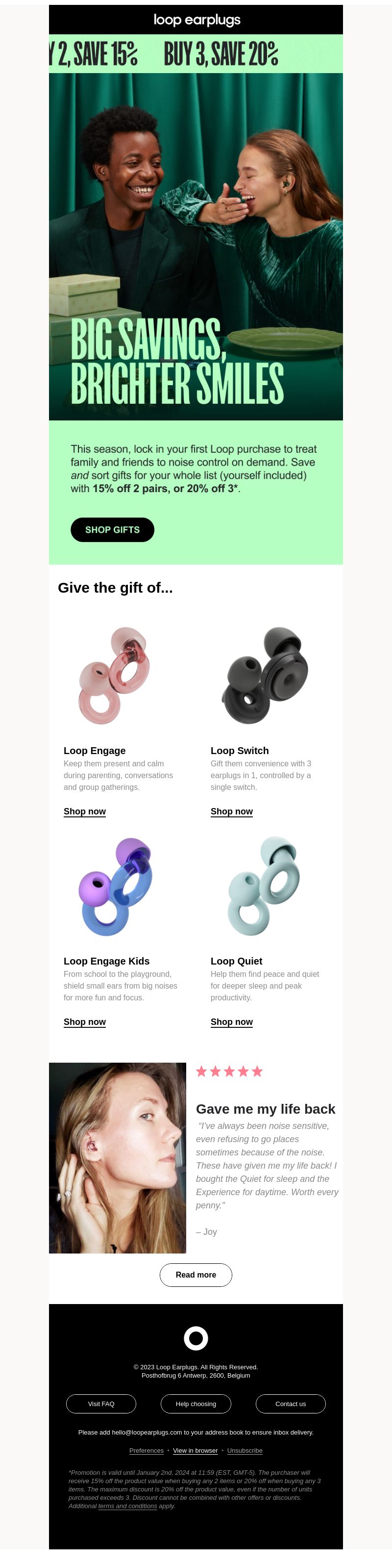Image resolution: width=392 pixels, height=1568 pixels.
Task: Click the loop earplugs logo header
Action: pos(196,20)
